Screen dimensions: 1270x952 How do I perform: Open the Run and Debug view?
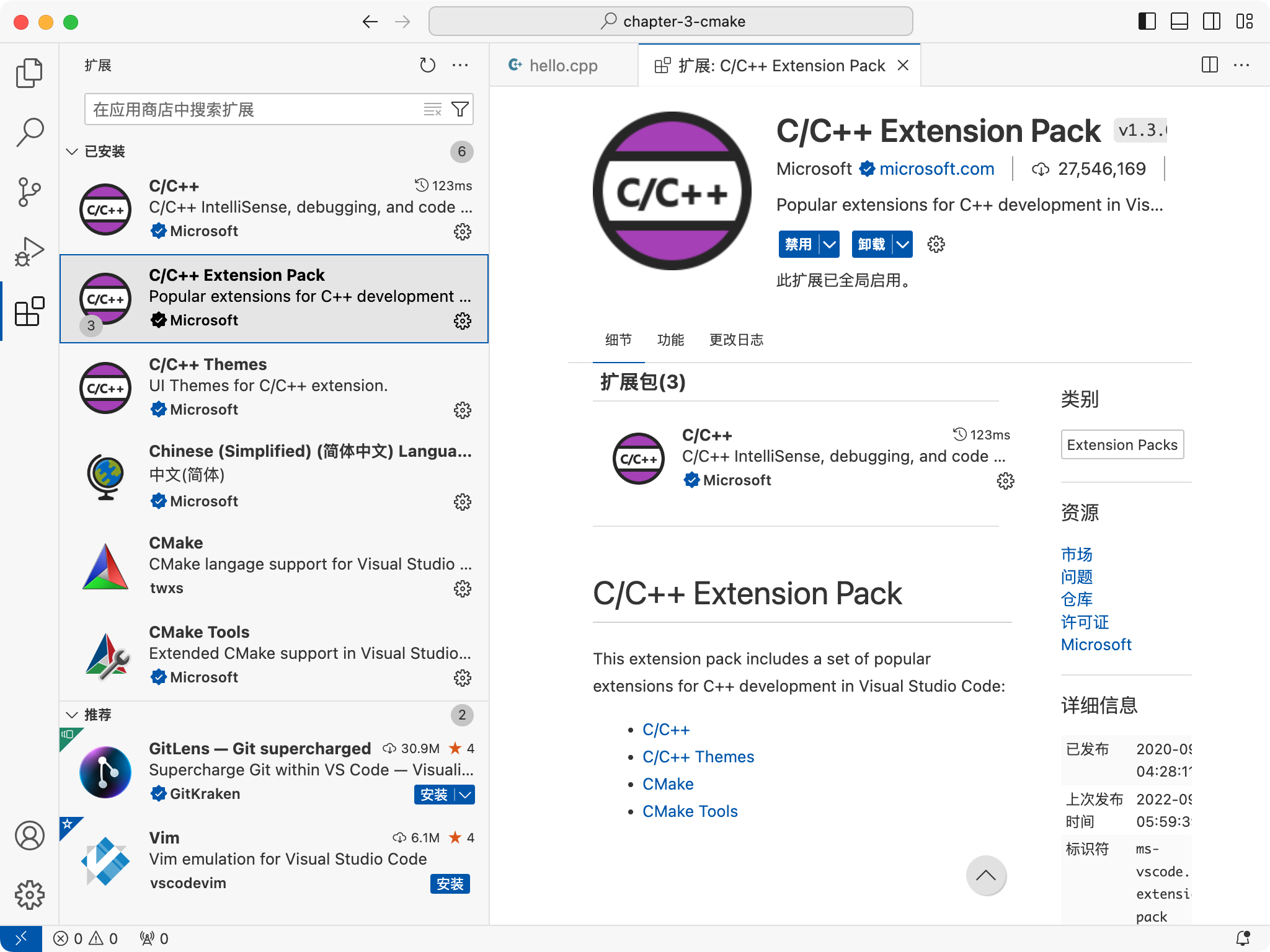(29, 252)
